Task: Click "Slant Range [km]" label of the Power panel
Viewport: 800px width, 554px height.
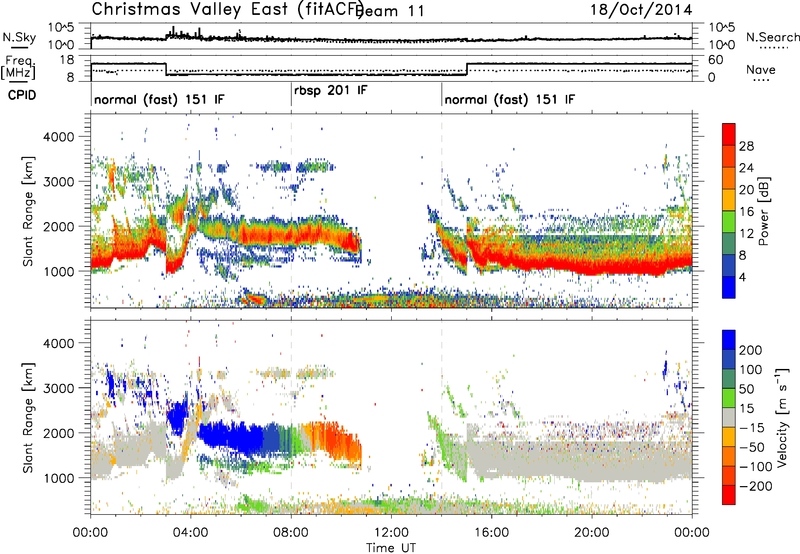Action: (28, 211)
